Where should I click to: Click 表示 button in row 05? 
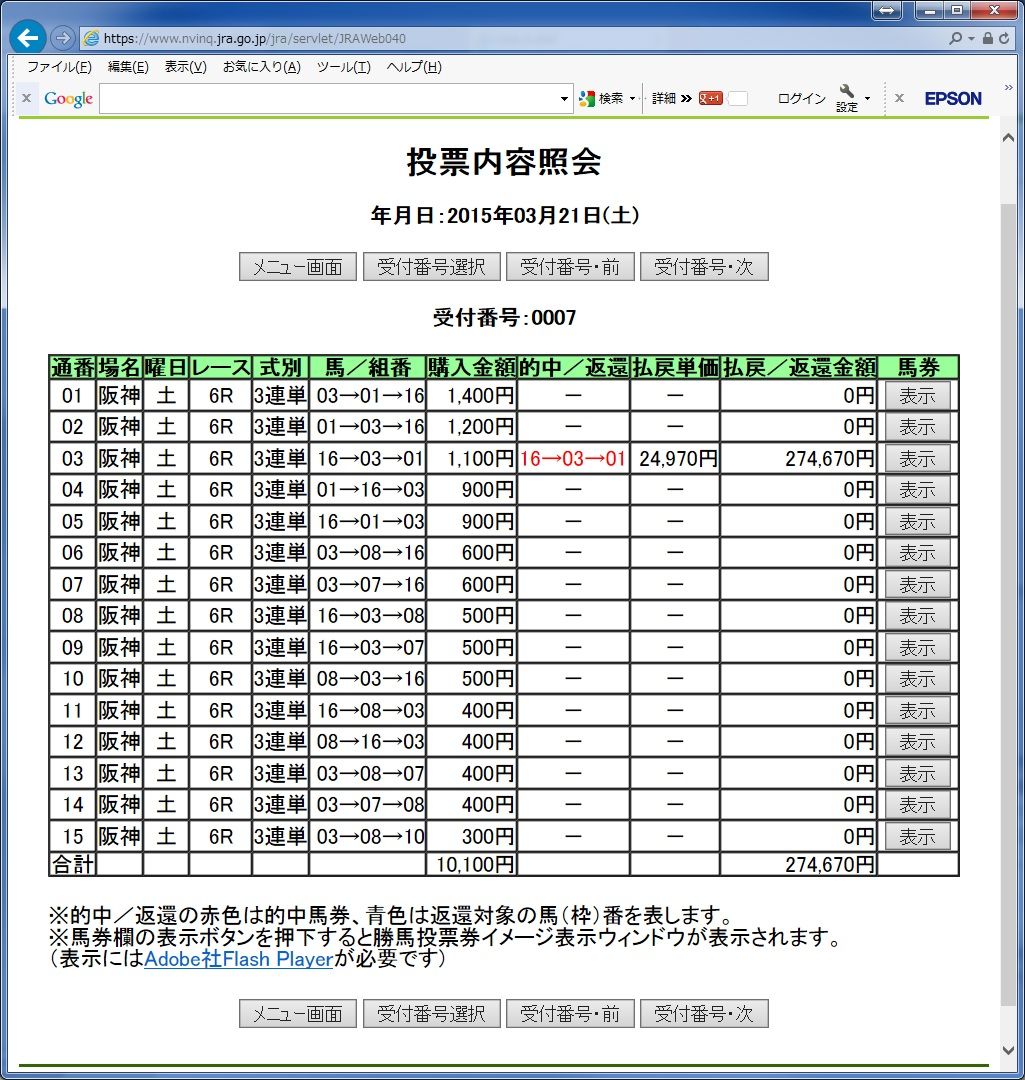918,521
